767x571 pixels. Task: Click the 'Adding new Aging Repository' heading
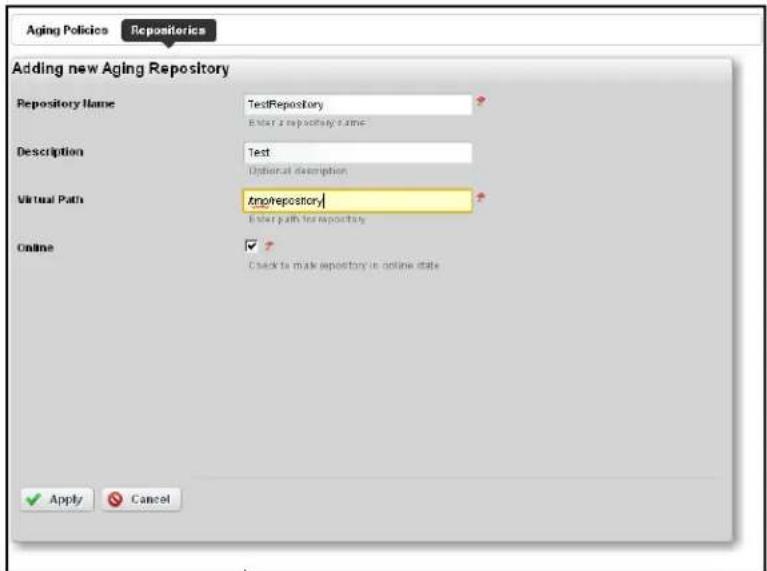coord(120,69)
